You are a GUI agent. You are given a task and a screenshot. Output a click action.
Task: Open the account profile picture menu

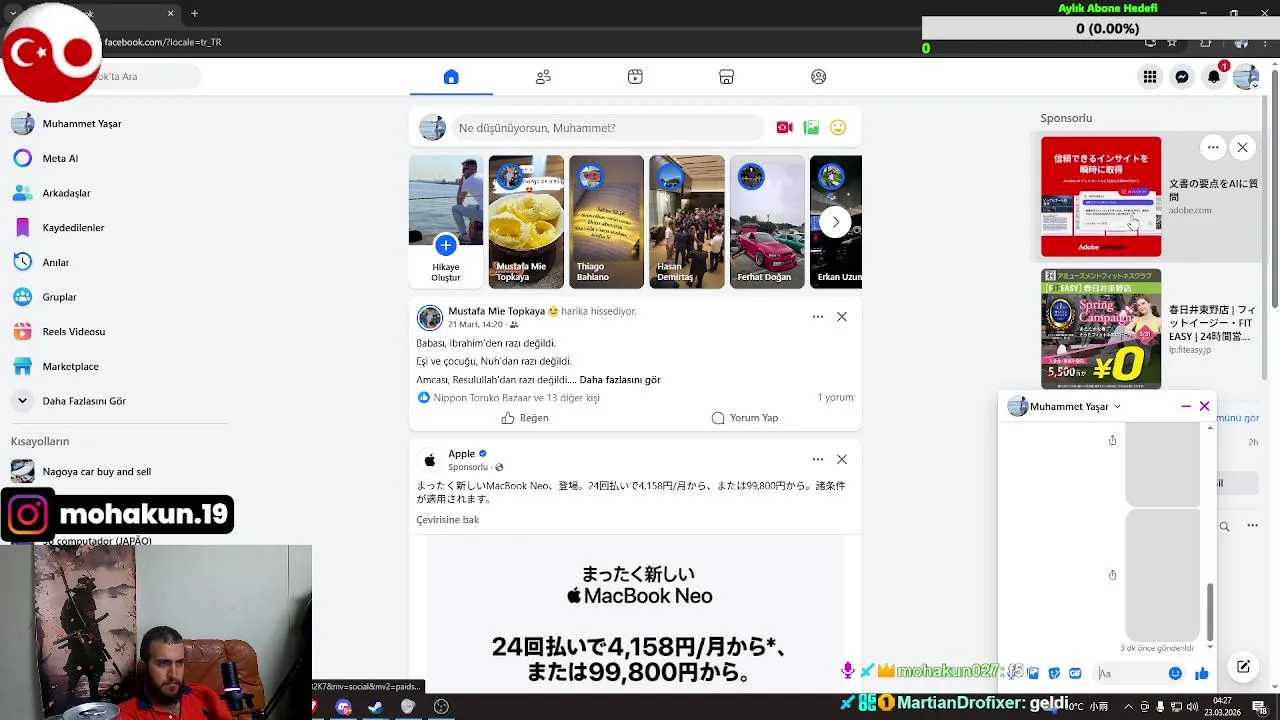click(x=1246, y=77)
